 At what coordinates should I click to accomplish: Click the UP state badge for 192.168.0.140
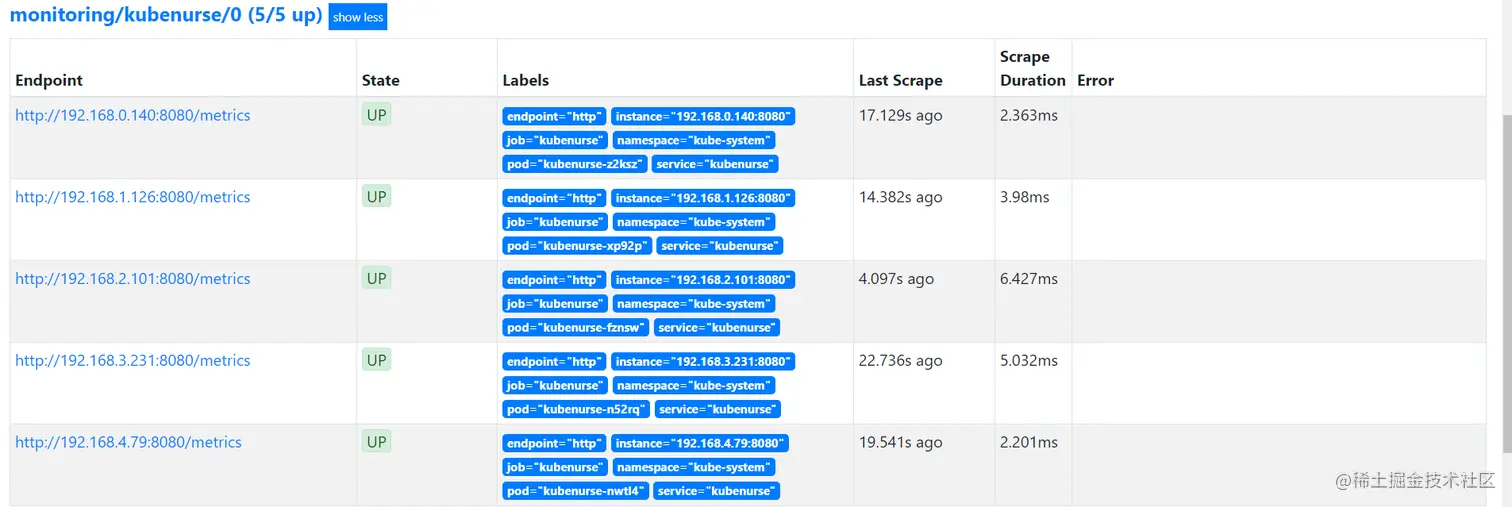tap(376, 115)
